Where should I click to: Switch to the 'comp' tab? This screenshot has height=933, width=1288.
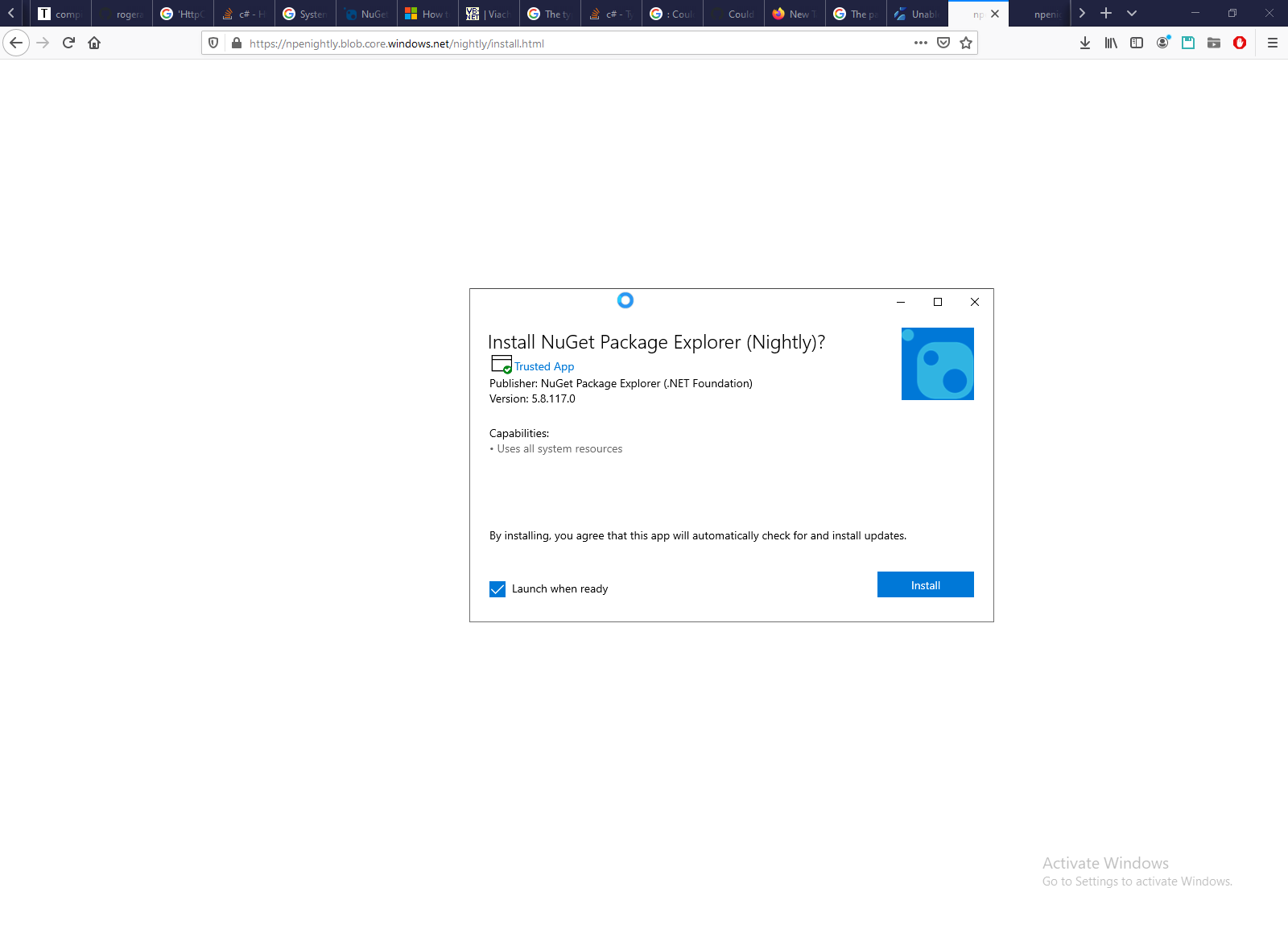(x=60, y=14)
